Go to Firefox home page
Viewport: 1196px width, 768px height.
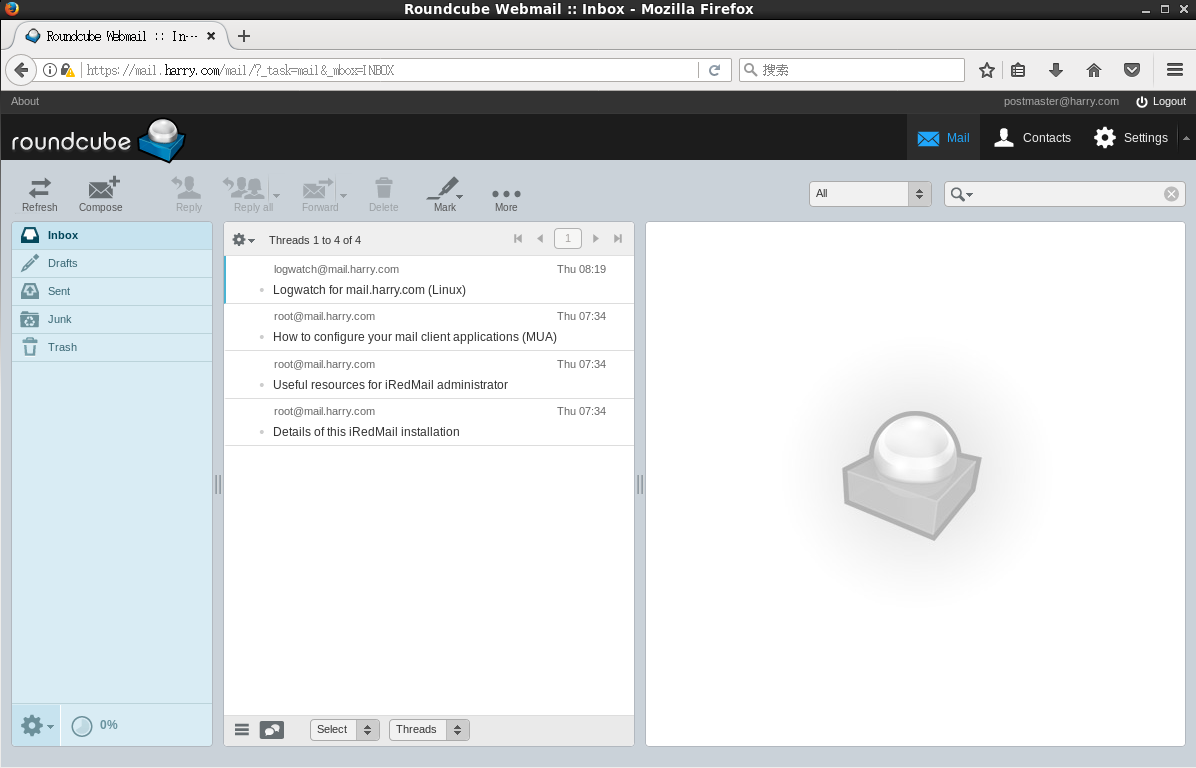1094,70
